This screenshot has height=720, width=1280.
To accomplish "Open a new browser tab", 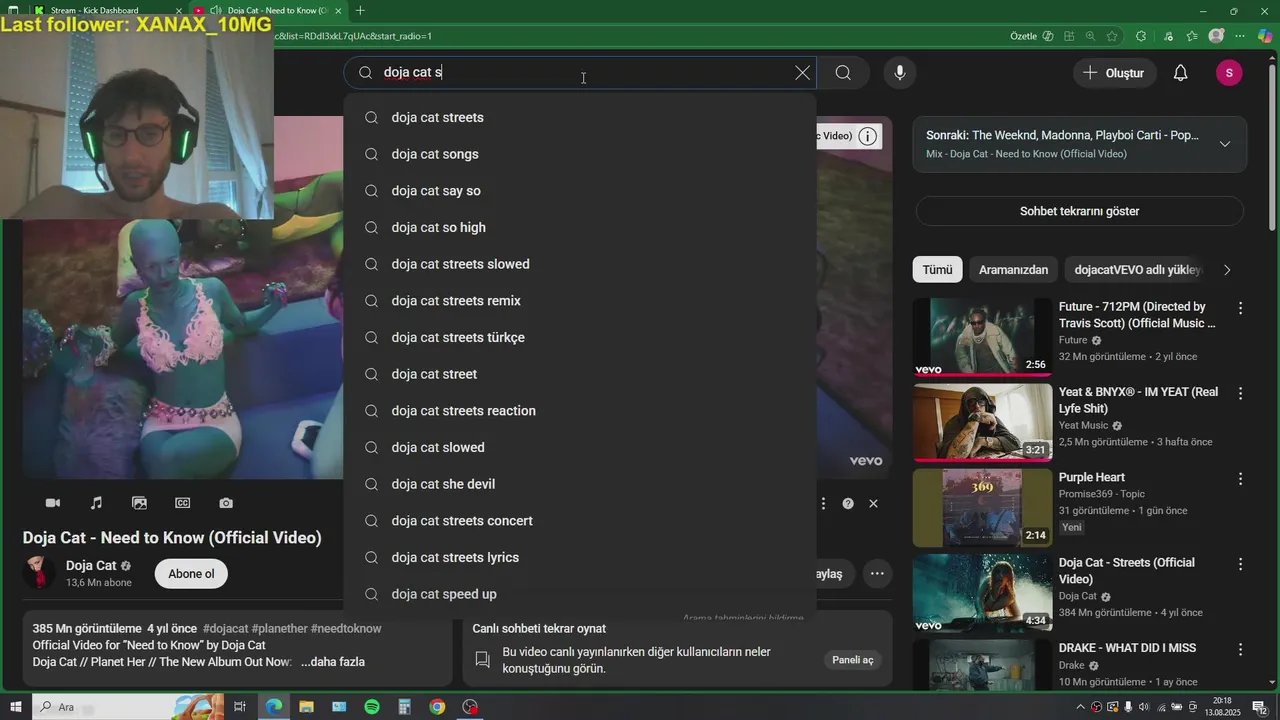I will (x=360, y=10).
